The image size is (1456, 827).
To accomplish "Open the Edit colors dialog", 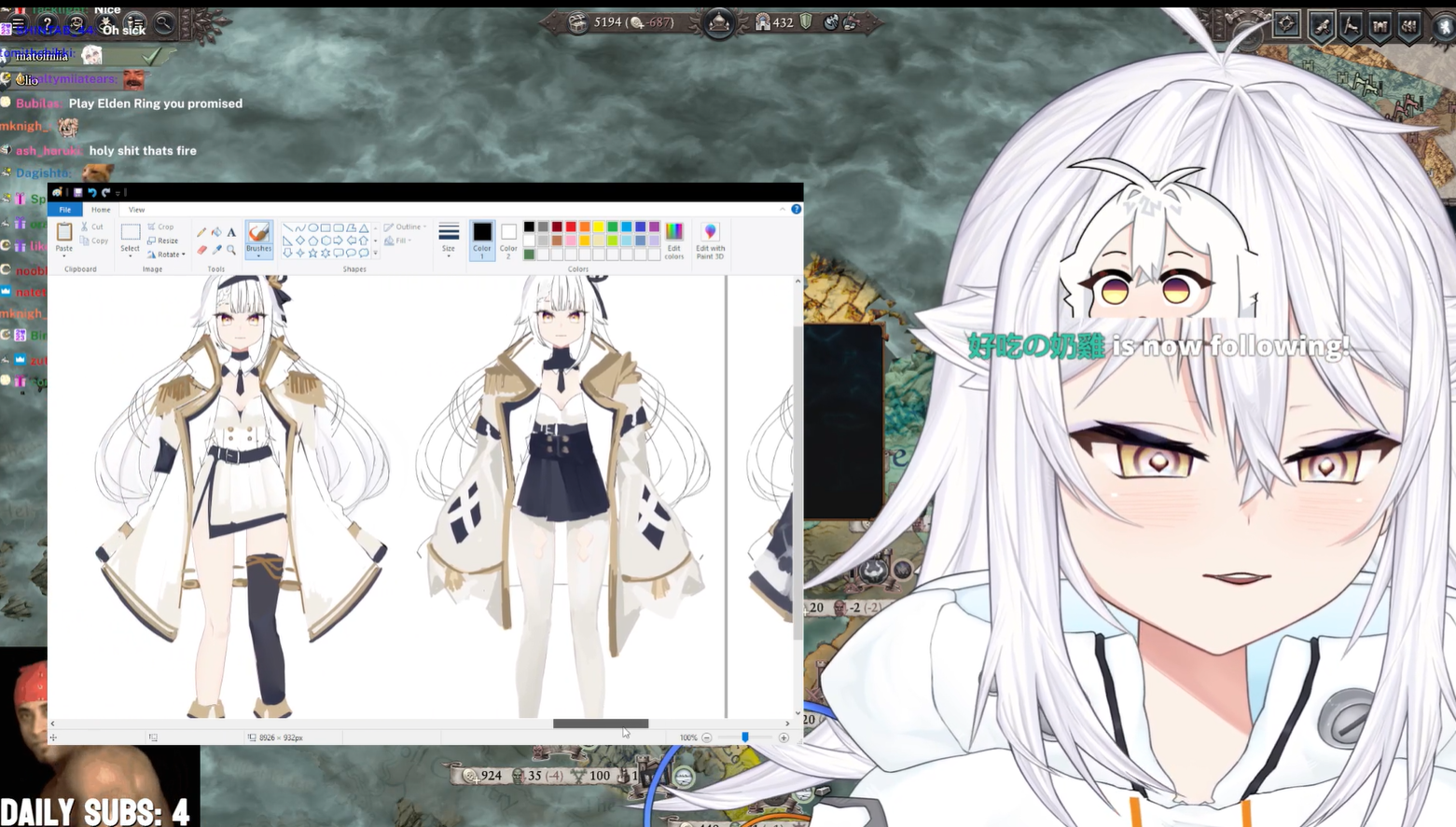I will pos(674,241).
